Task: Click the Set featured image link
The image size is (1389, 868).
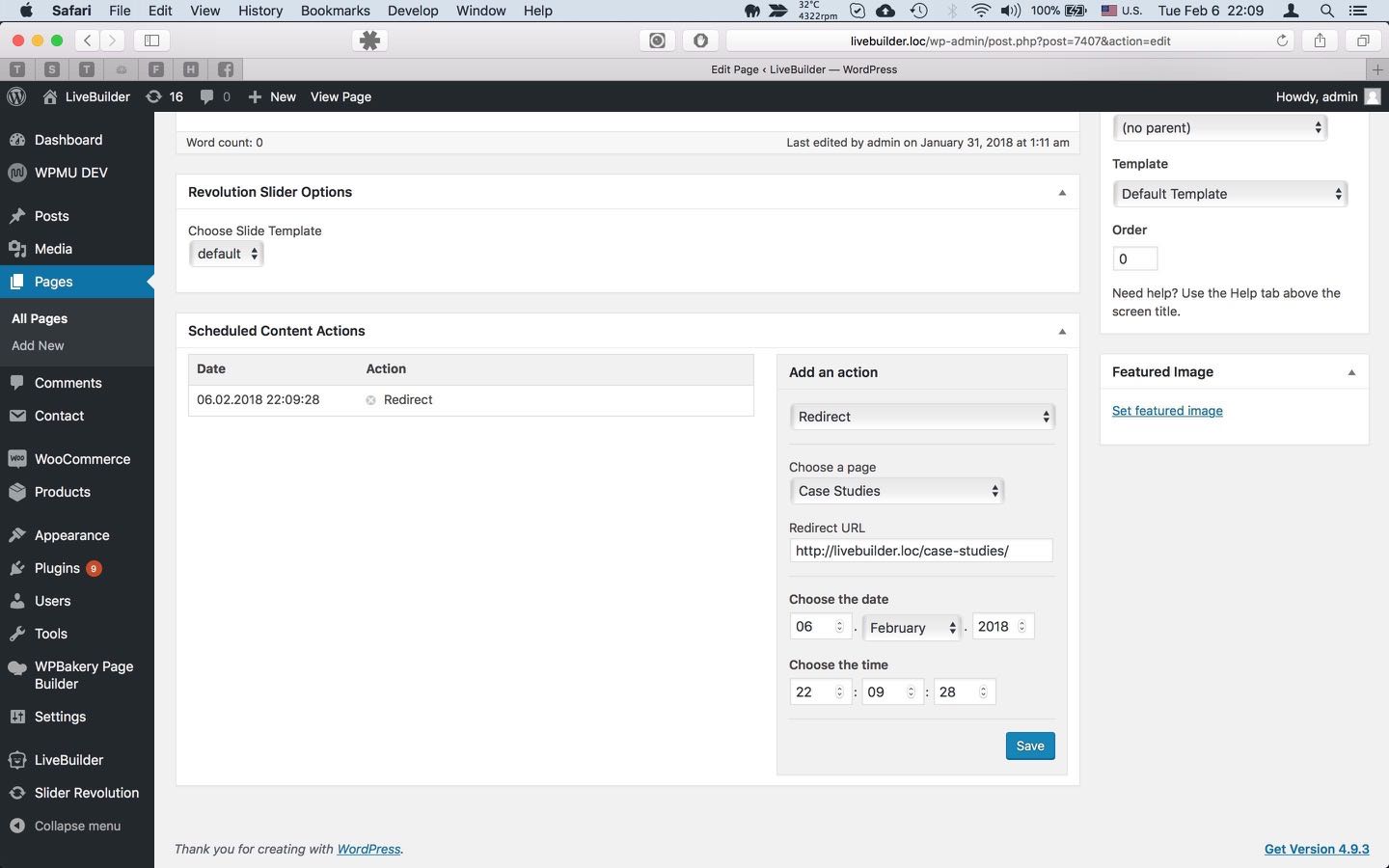Action: click(x=1167, y=411)
